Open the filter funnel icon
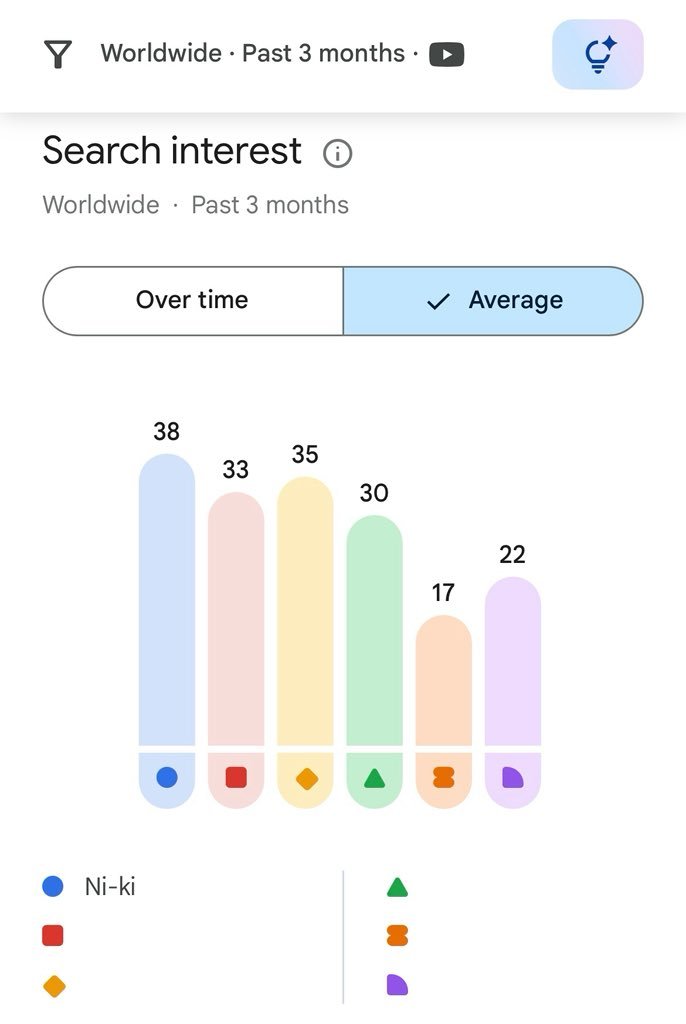 tap(57, 54)
